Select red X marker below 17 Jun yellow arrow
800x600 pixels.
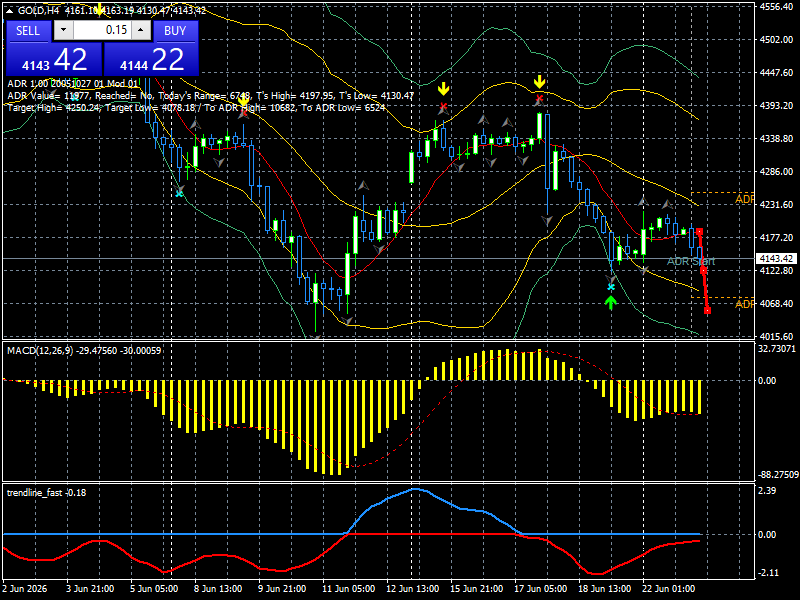[539, 98]
